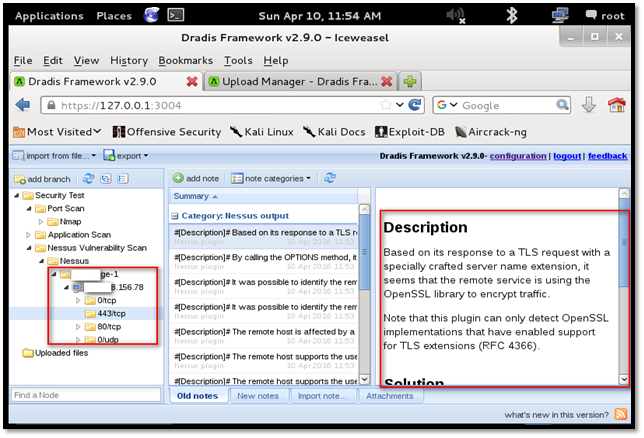Screen dimensions: 644x438
Task: Refresh the notes list
Action: (x=329, y=178)
